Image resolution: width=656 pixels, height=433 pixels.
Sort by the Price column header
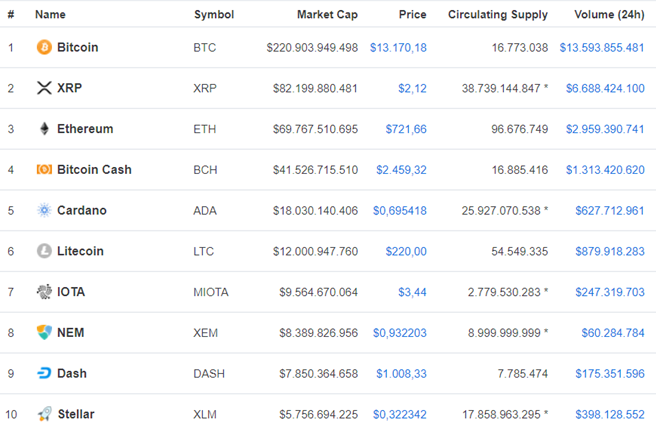413,15
